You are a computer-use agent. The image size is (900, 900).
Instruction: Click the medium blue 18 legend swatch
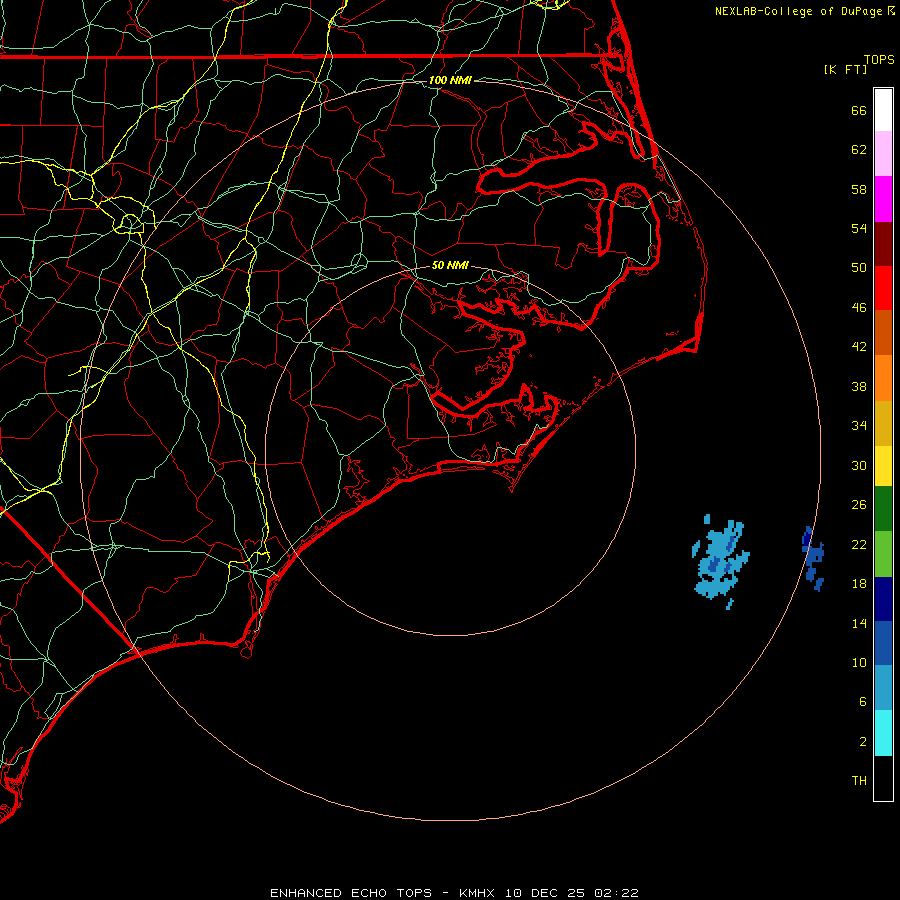(x=883, y=643)
